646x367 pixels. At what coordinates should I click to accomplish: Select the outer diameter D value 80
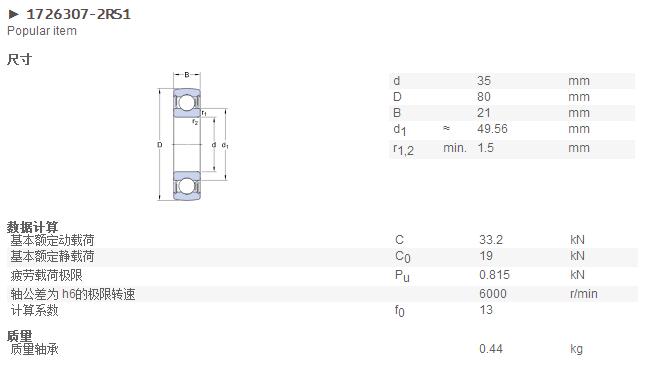point(484,97)
